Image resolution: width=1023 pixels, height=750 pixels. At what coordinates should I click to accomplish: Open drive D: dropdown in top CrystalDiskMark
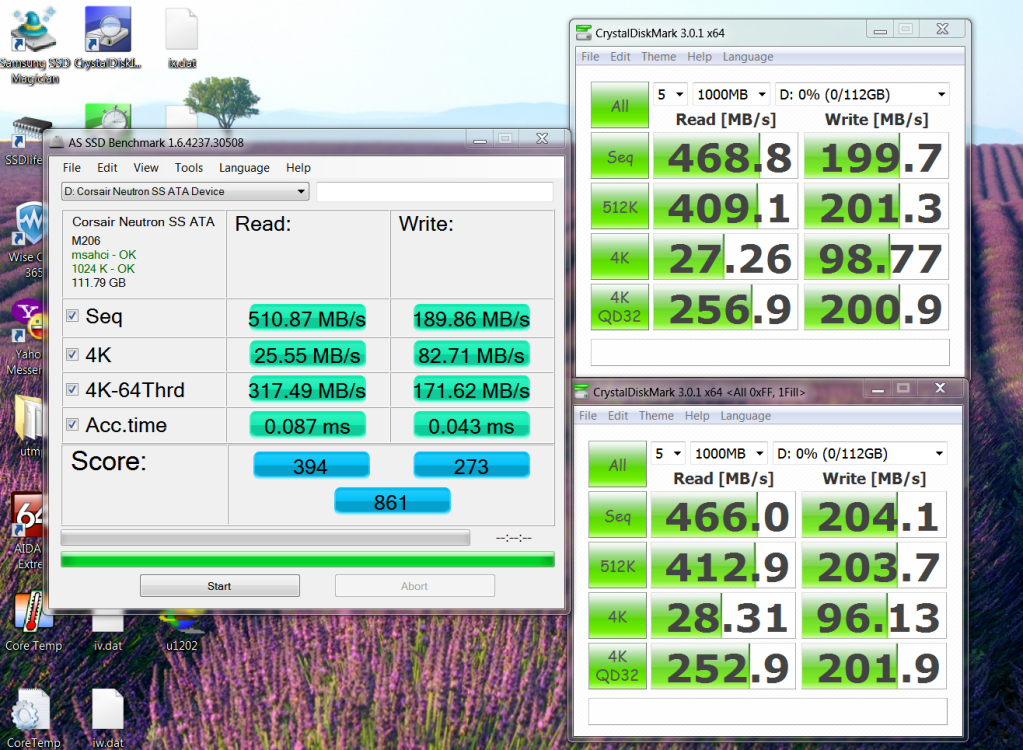[x=862, y=95]
